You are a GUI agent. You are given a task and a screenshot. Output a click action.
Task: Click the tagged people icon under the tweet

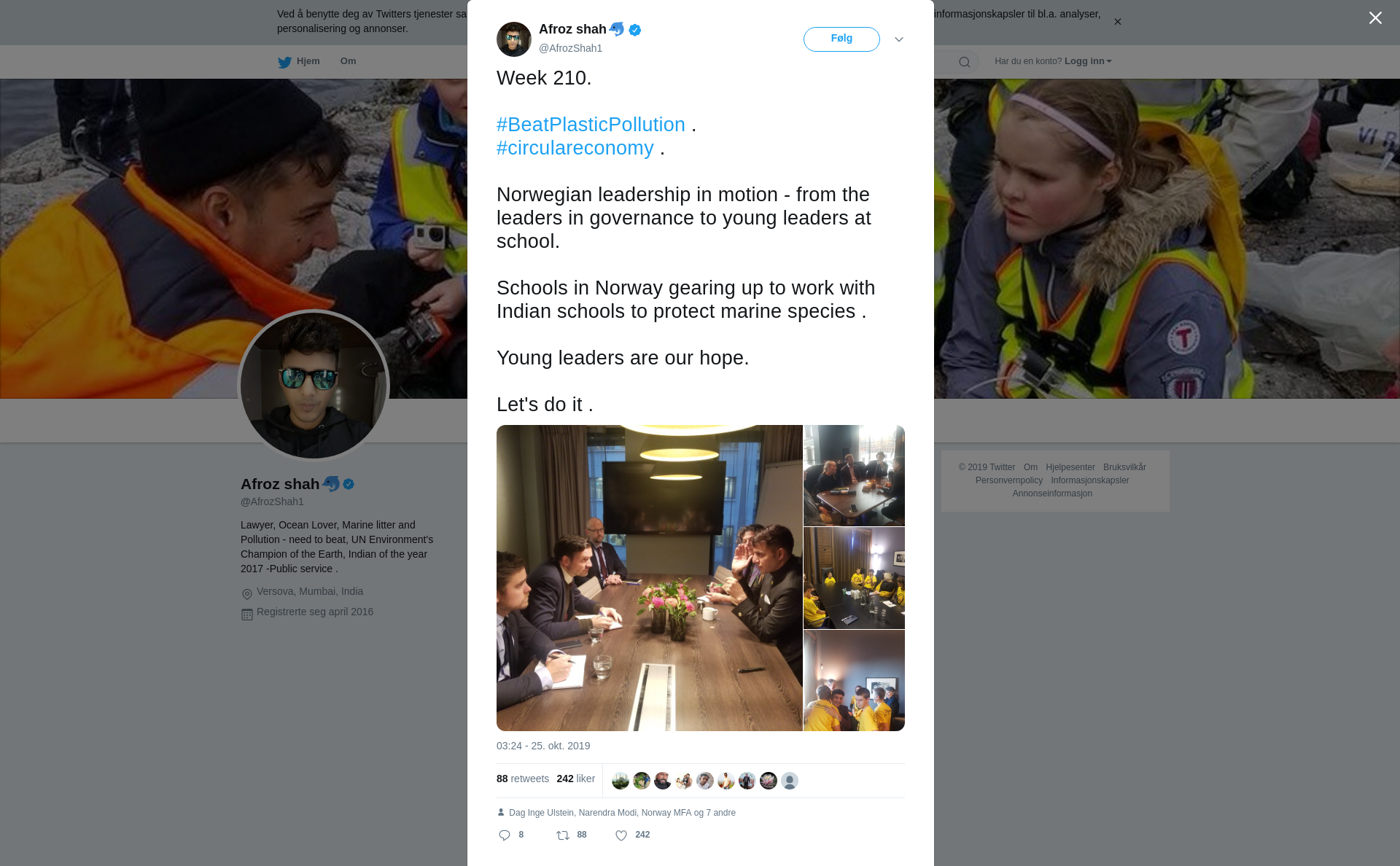click(x=501, y=812)
